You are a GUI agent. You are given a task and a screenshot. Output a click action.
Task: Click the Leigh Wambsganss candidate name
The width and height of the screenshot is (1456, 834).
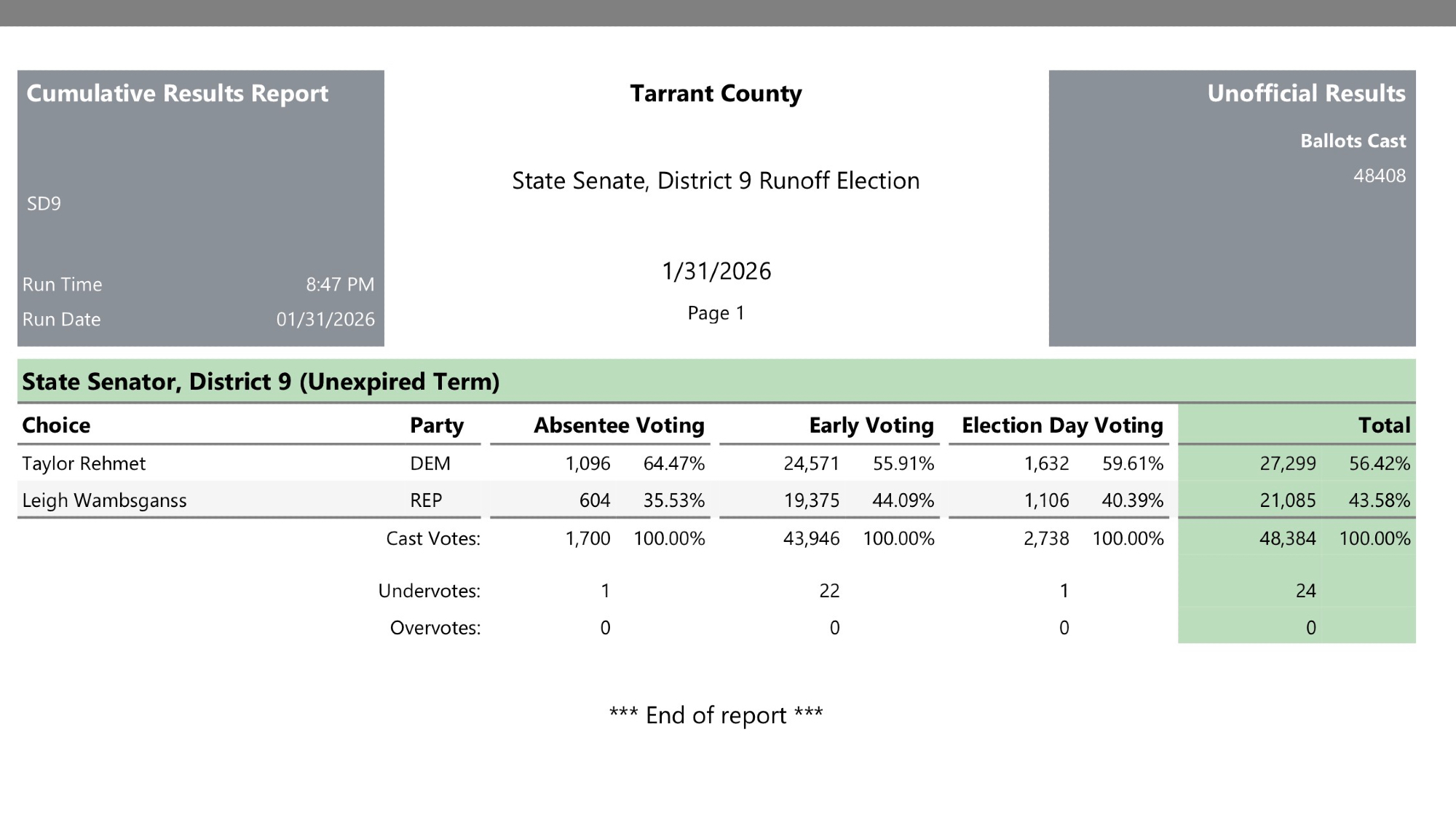(104, 500)
